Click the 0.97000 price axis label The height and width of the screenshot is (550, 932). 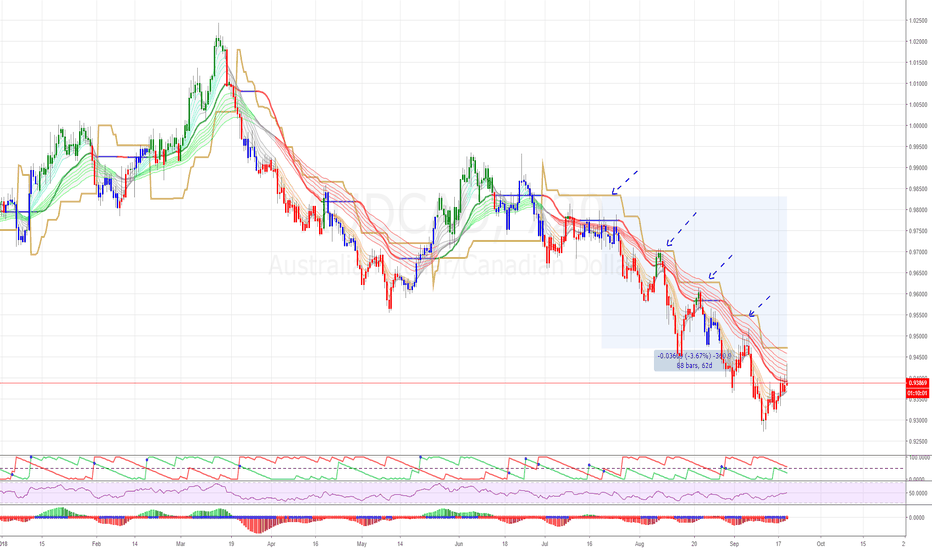pos(918,252)
